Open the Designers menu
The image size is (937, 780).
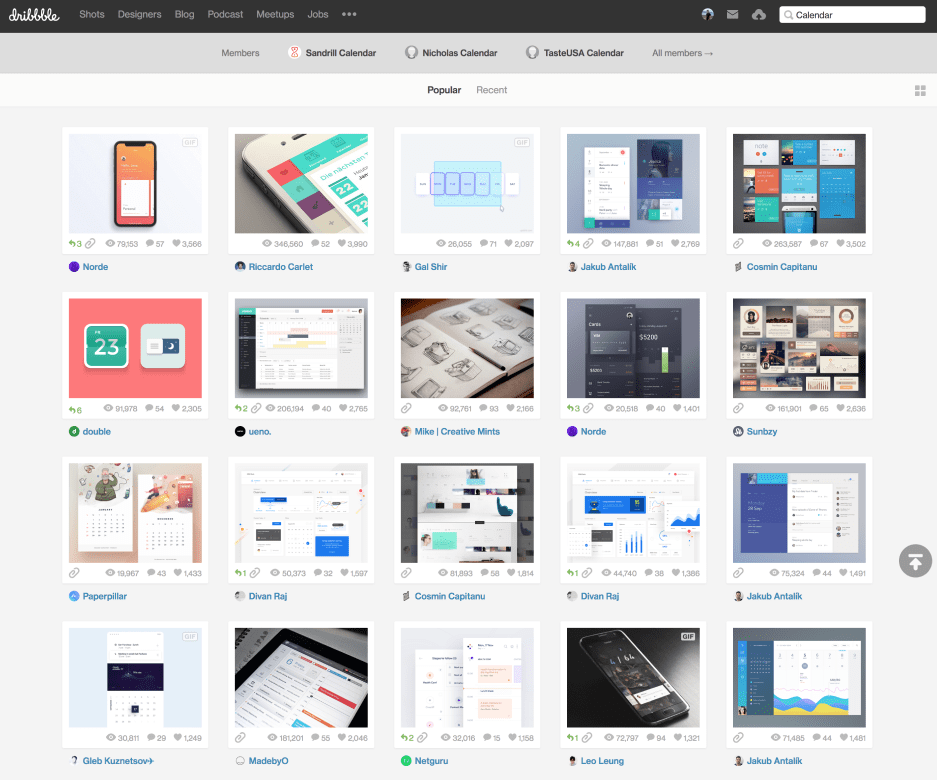(x=139, y=14)
